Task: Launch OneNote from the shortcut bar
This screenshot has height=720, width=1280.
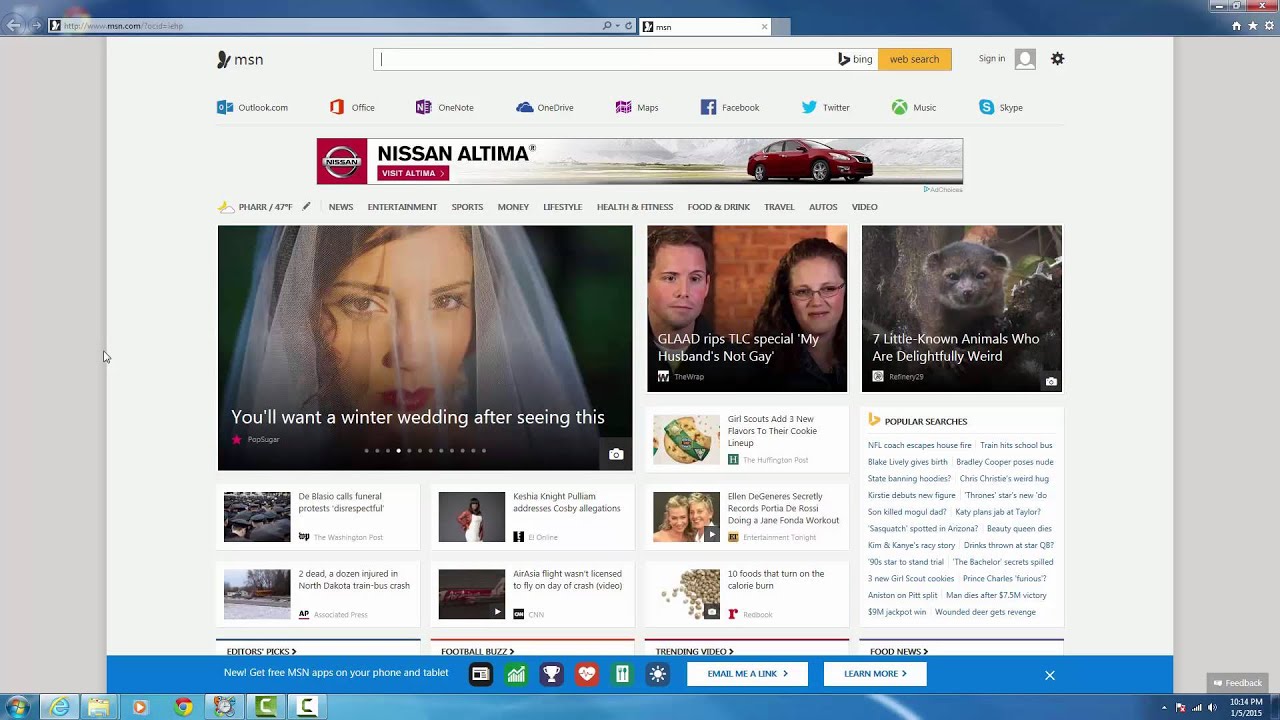Action: 424,107
